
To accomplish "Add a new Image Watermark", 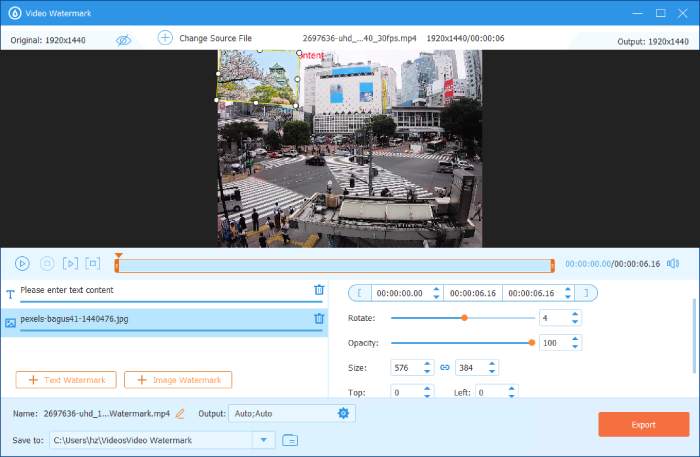I will (x=178, y=380).
